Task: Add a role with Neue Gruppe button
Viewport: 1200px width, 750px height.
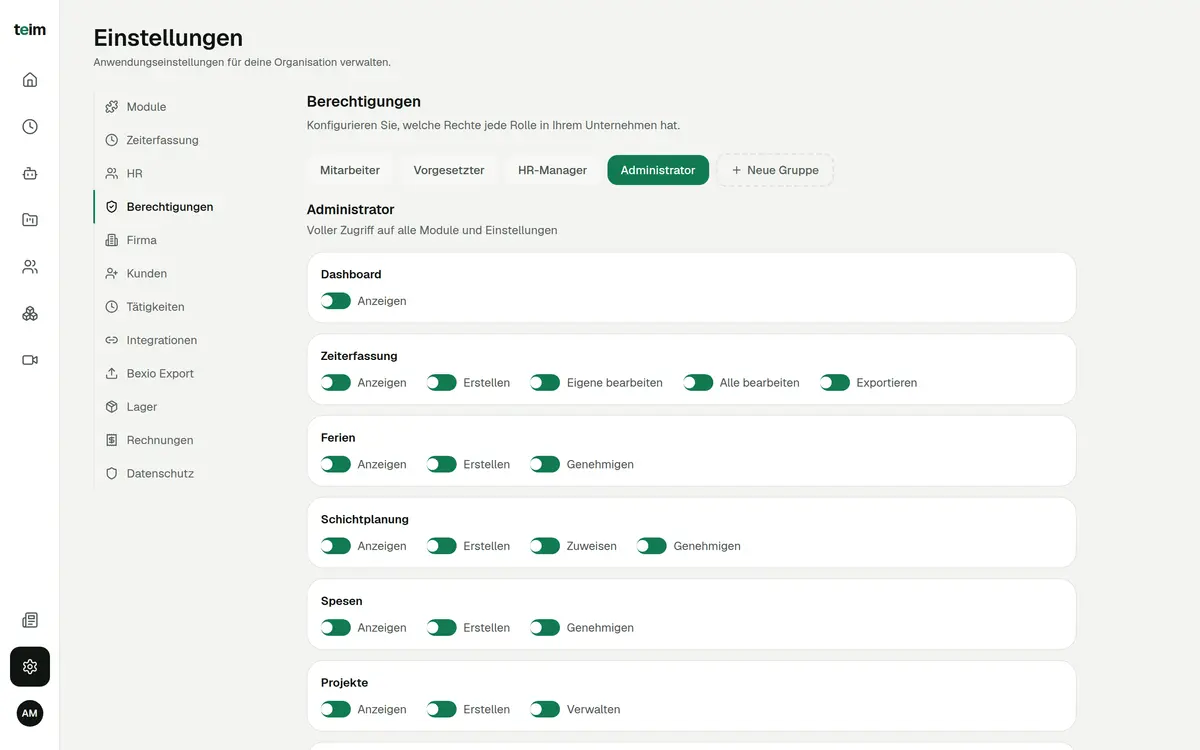Action: pyautogui.click(x=775, y=170)
